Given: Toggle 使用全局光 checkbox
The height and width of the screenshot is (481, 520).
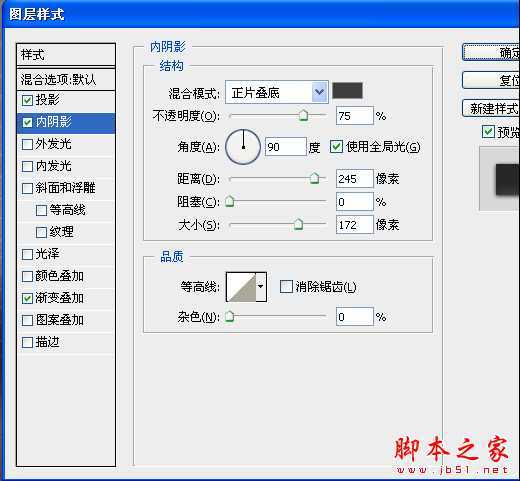Looking at the screenshot, I should (336, 147).
